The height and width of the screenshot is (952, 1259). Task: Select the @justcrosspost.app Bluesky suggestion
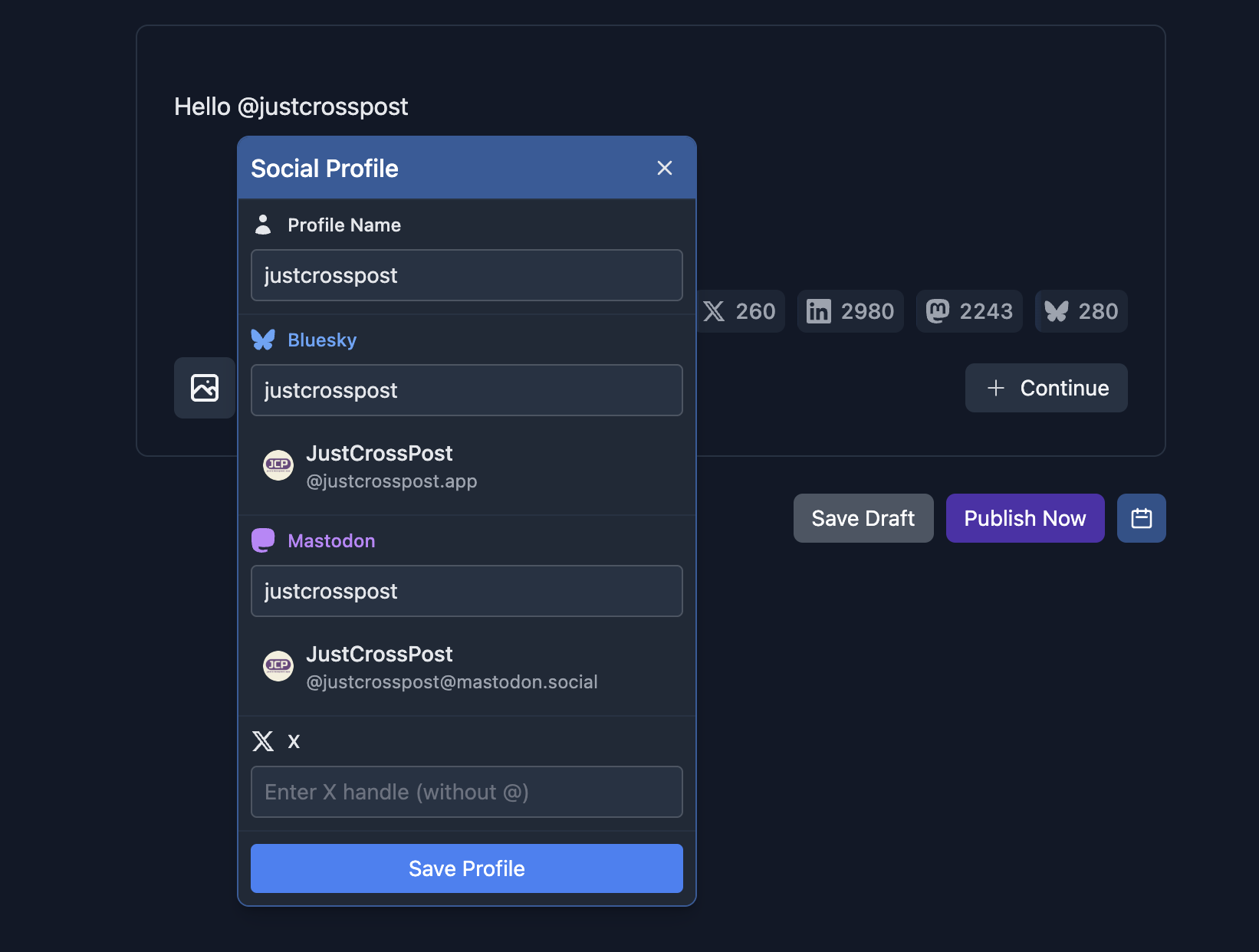pyautogui.click(x=391, y=466)
